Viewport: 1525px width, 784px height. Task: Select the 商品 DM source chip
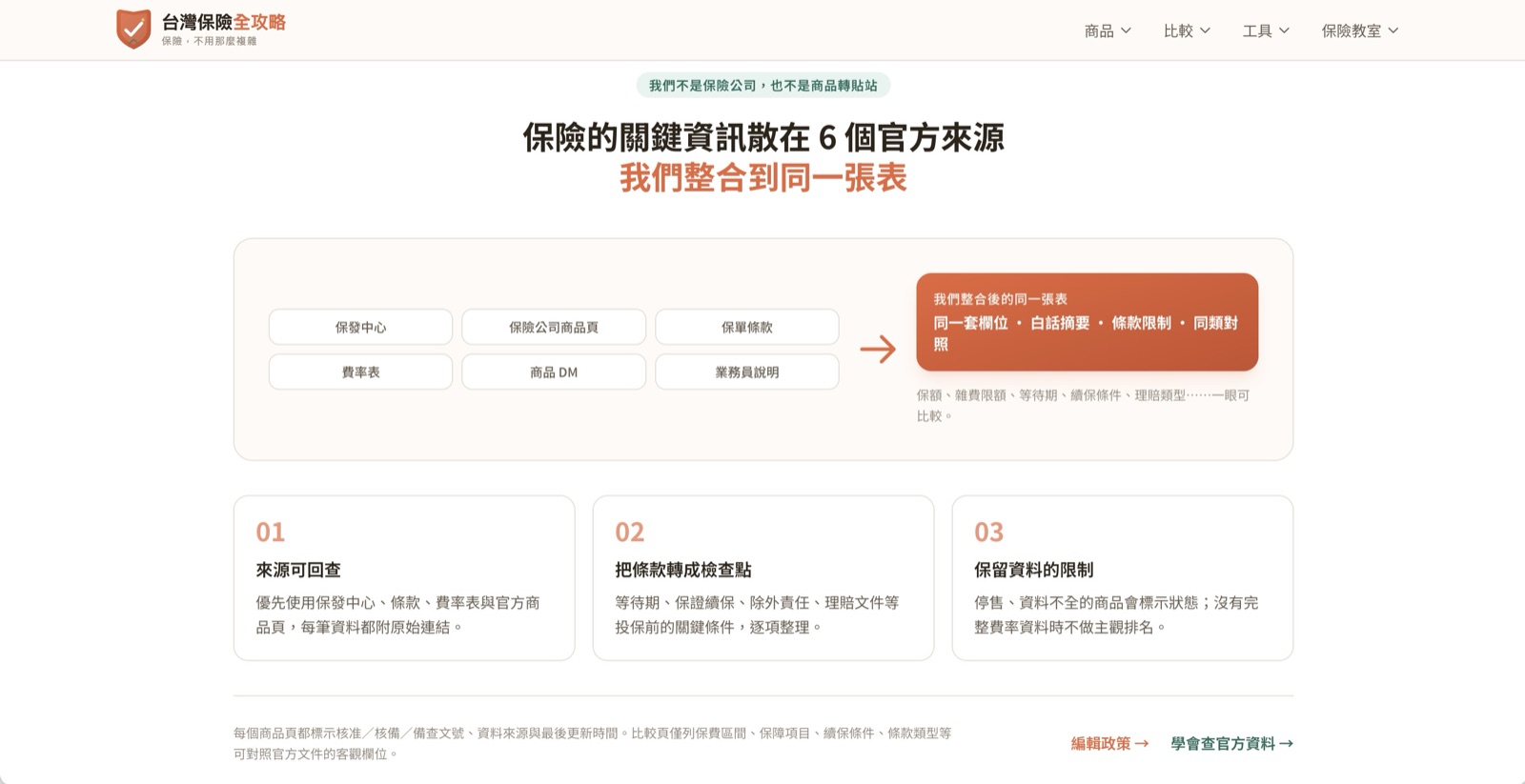click(554, 372)
